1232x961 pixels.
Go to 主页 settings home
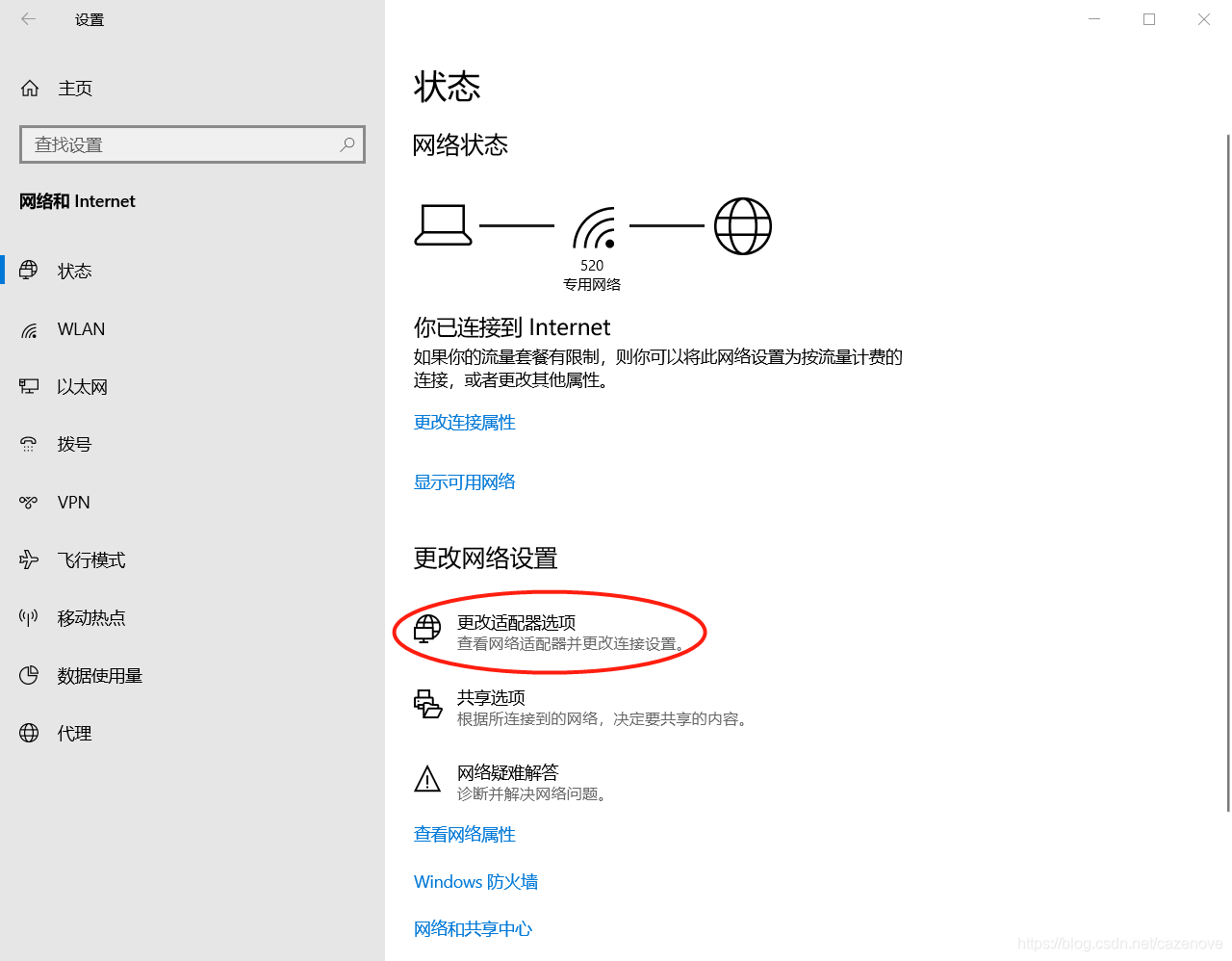click(192, 89)
